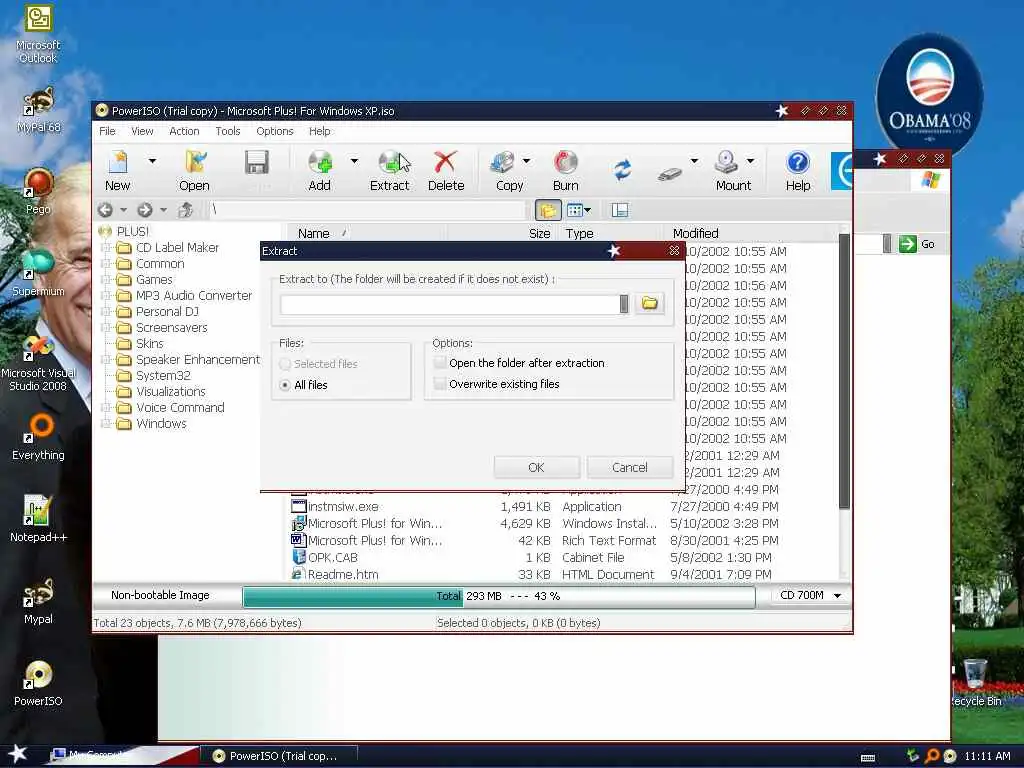The width and height of the screenshot is (1024, 768).
Task: Open the Back history dropdown arrow
Action: click(123, 210)
